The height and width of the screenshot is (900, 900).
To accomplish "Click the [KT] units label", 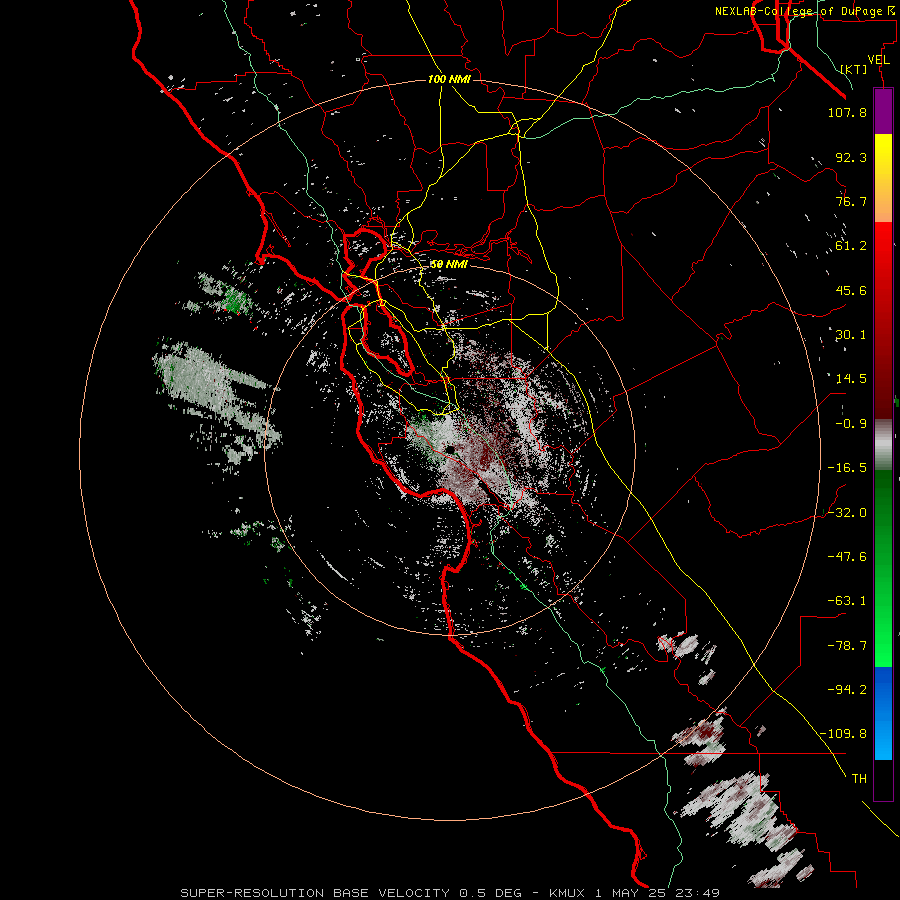I will (x=854, y=69).
